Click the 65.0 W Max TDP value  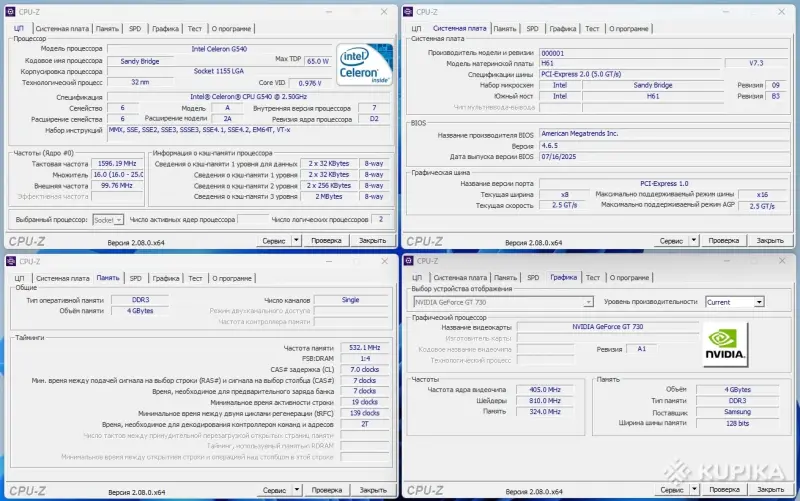(x=318, y=61)
